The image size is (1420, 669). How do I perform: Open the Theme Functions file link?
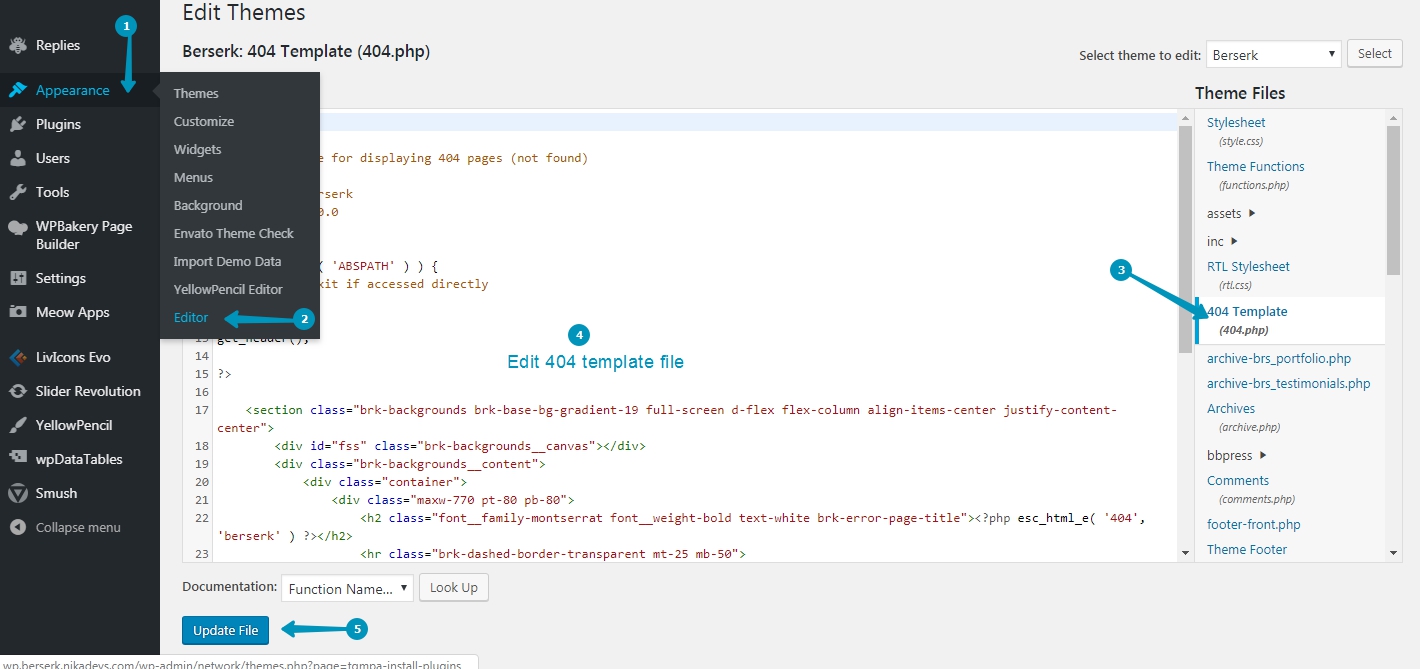pos(1255,167)
